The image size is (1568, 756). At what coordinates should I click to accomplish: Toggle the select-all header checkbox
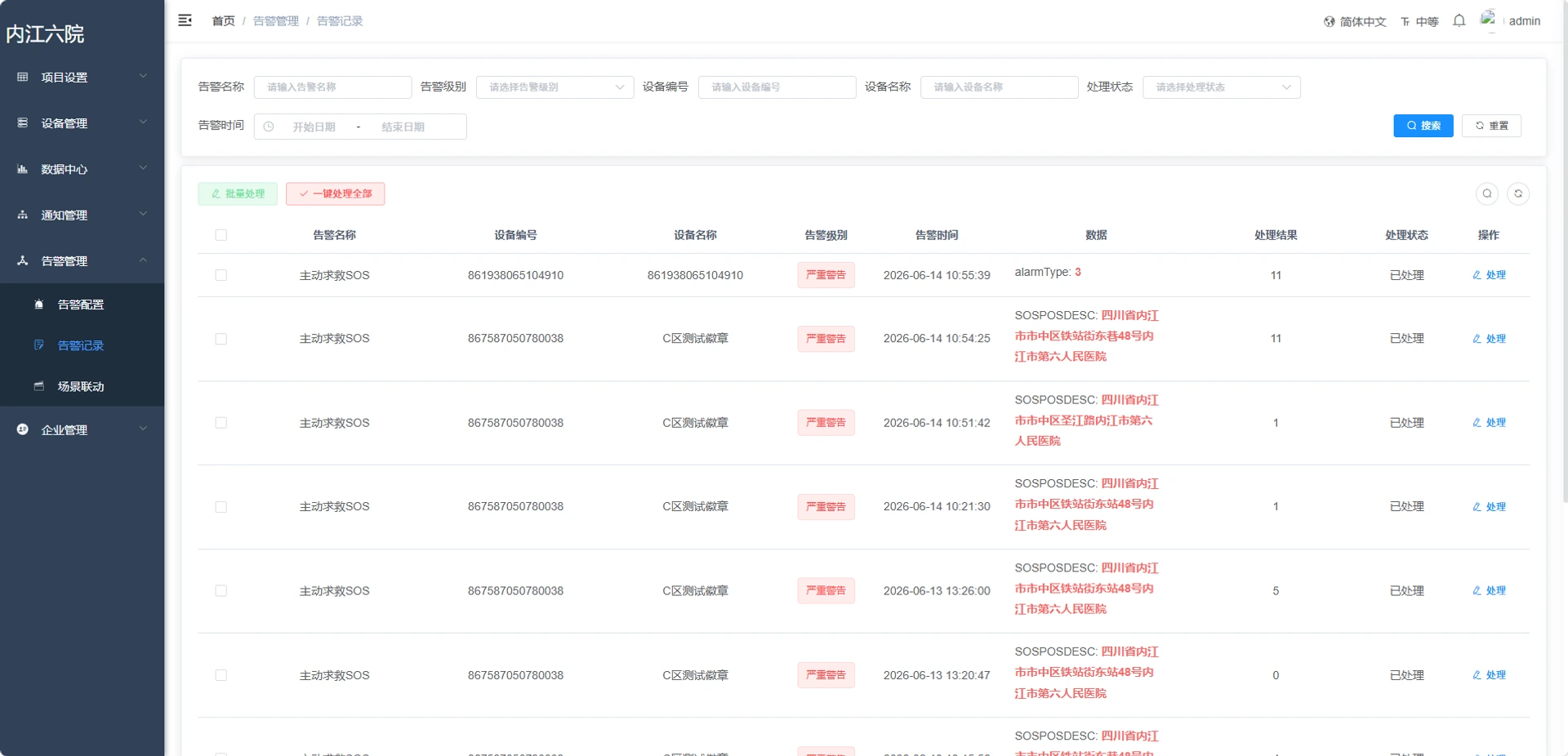click(220, 235)
